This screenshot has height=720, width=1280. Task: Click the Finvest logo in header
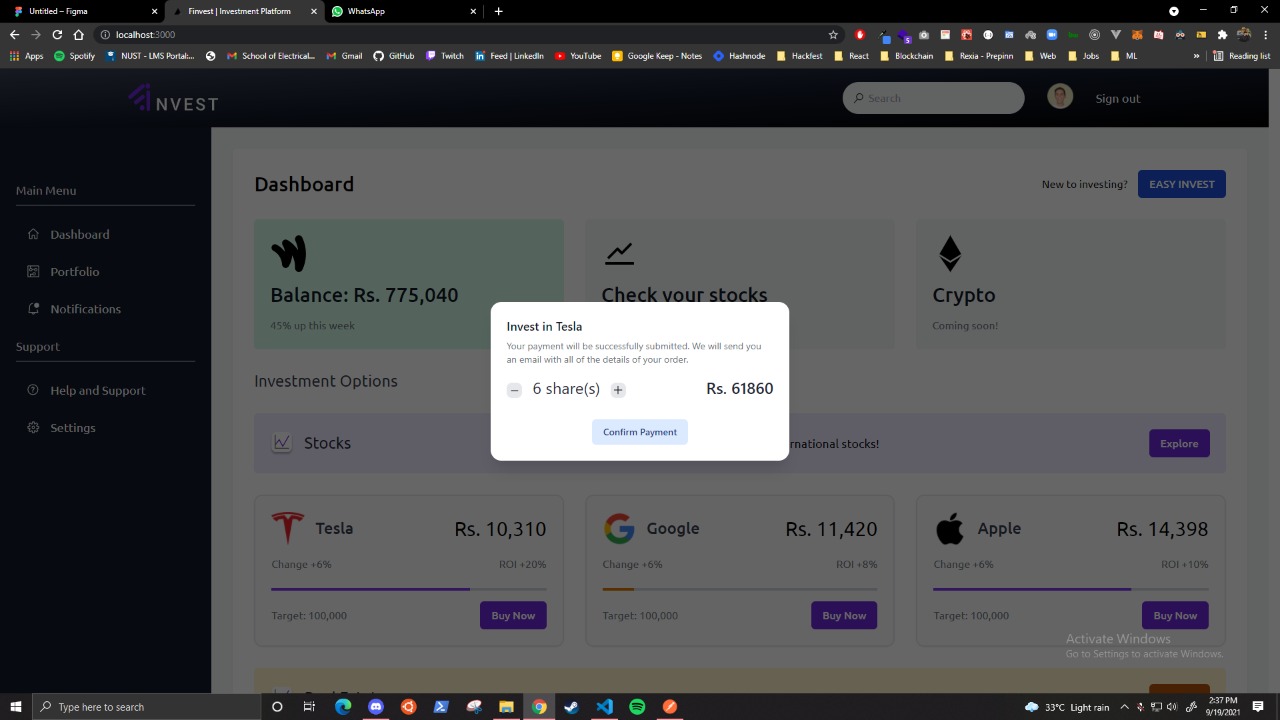[173, 99]
